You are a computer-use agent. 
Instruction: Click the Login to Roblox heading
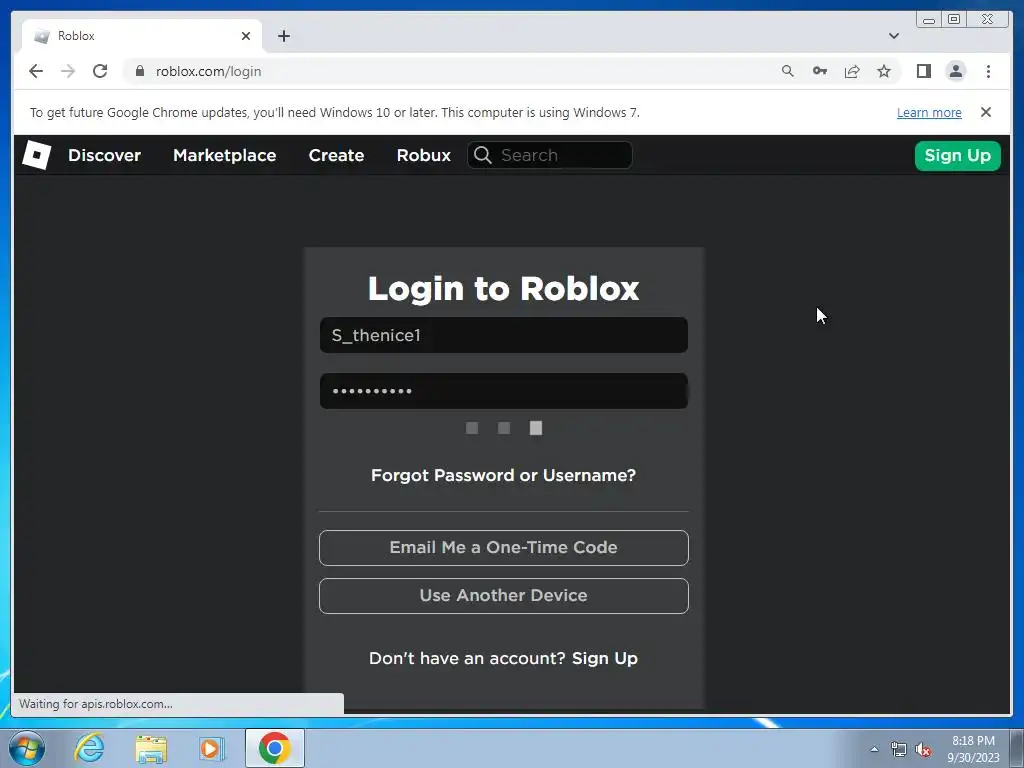(504, 289)
